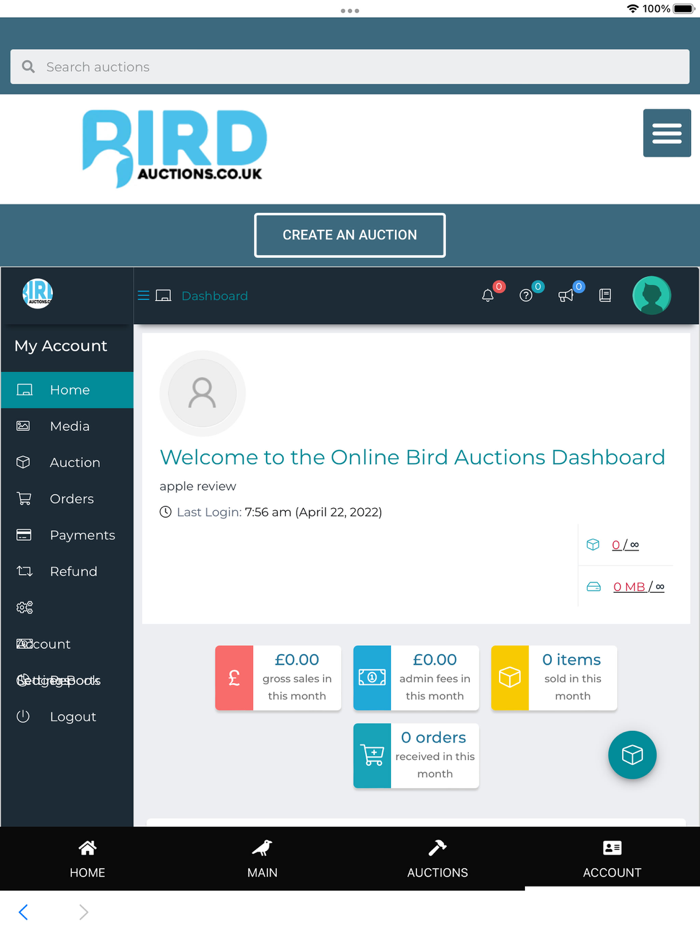Open Media in the sidebar
This screenshot has height=934, width=700.
click(67, 426)
